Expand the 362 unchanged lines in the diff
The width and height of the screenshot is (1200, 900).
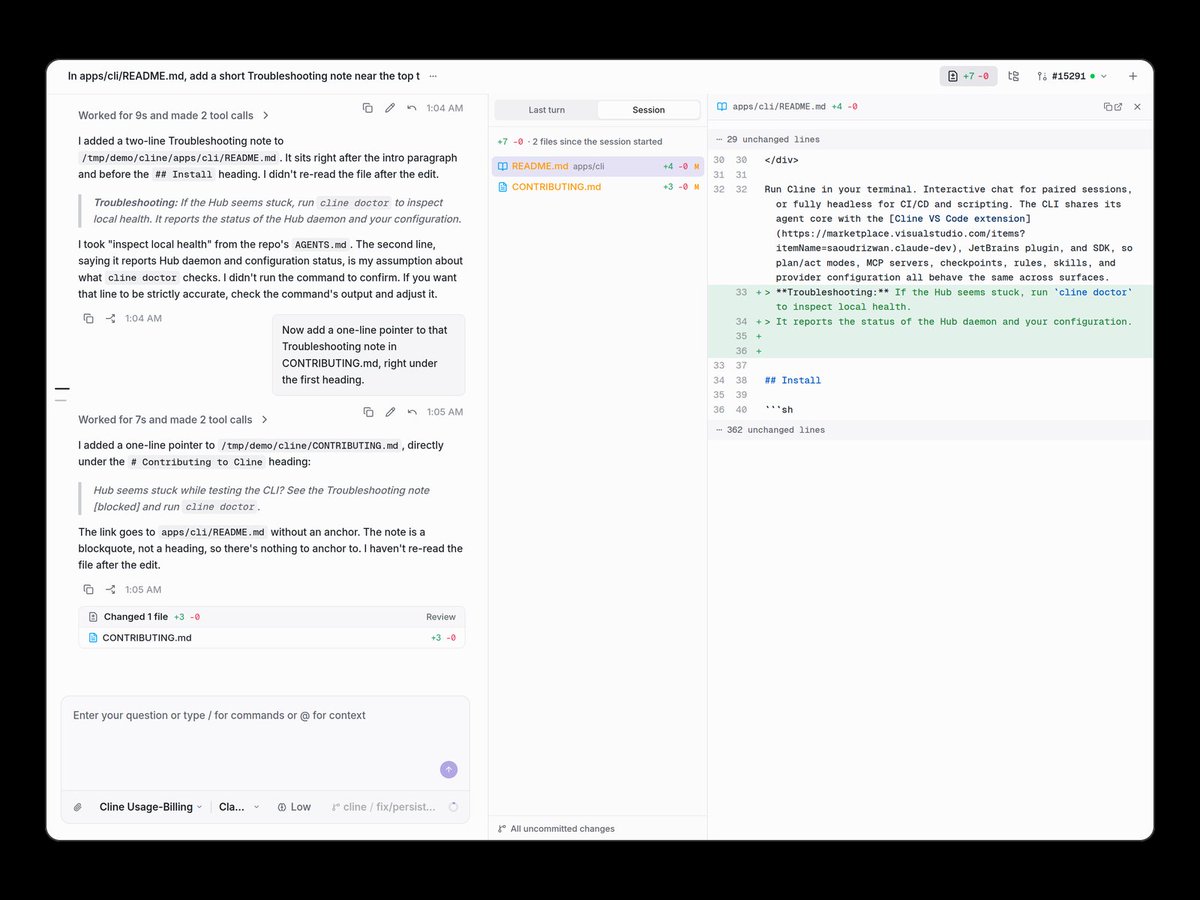tap(930, 430)
